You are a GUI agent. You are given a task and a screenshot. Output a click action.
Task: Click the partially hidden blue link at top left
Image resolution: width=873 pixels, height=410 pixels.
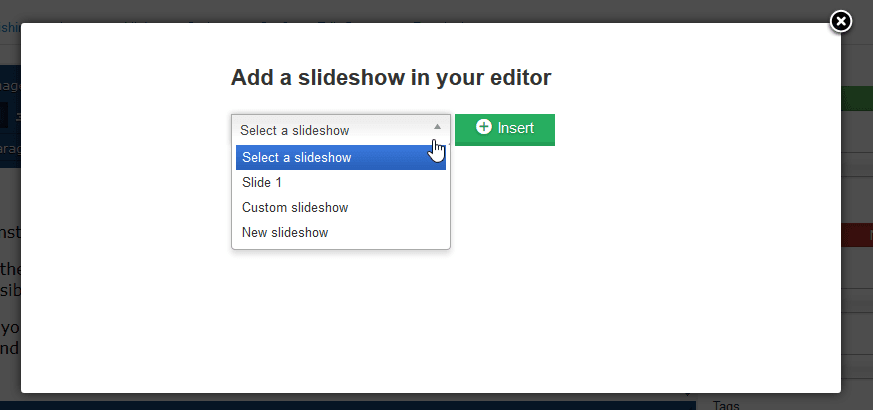click(10, 27)
